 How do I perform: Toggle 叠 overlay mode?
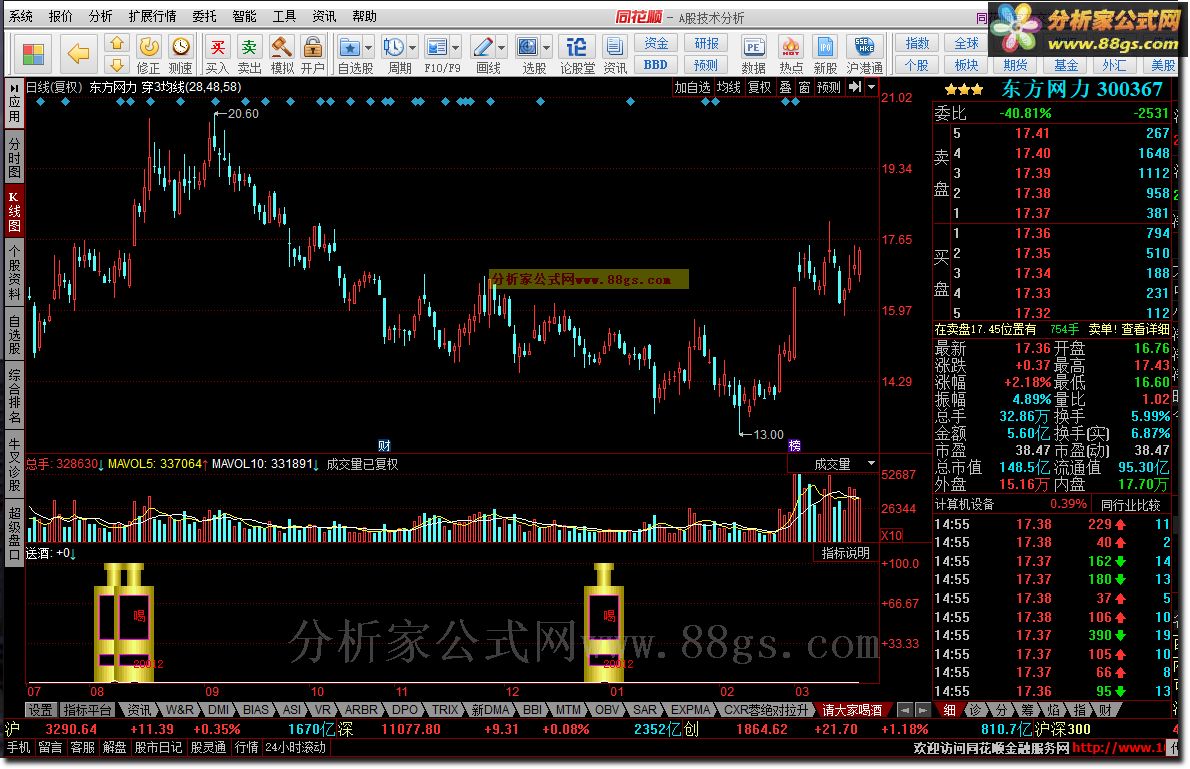click(785, 87)
